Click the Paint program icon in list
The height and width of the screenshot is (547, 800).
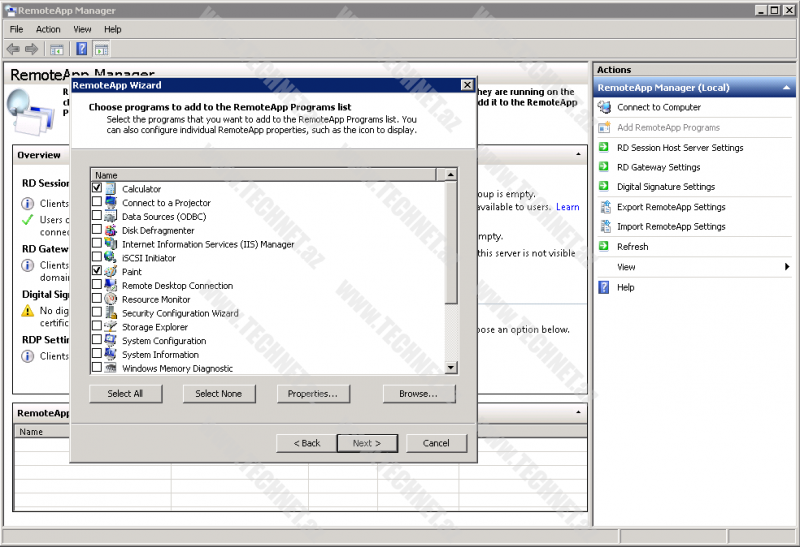pyautogui.click(x=111, y=271)
